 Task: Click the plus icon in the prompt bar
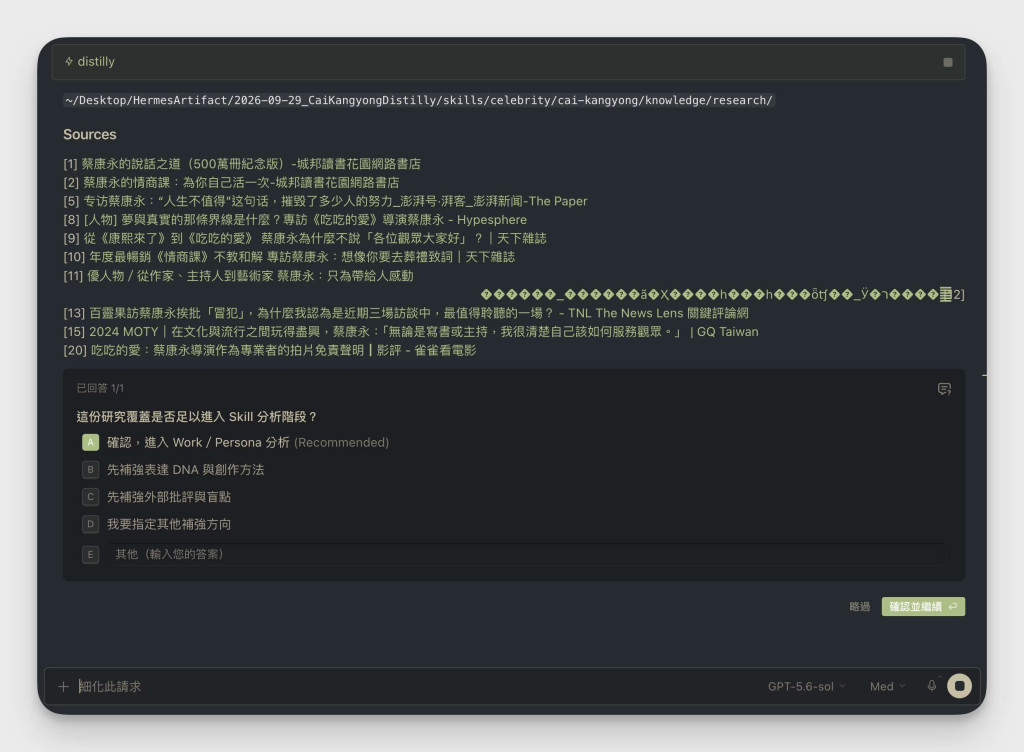coord(63,686)
